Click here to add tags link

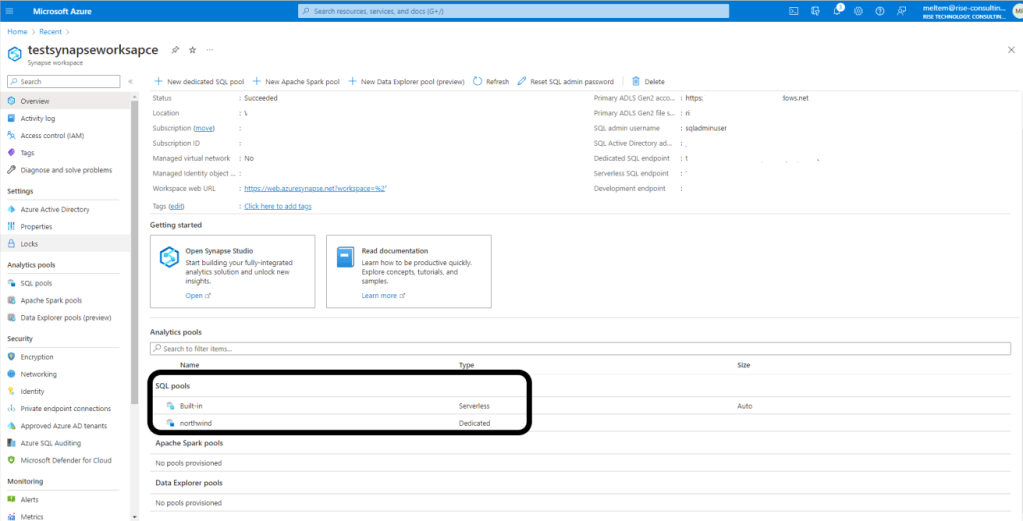click(277, 206)
